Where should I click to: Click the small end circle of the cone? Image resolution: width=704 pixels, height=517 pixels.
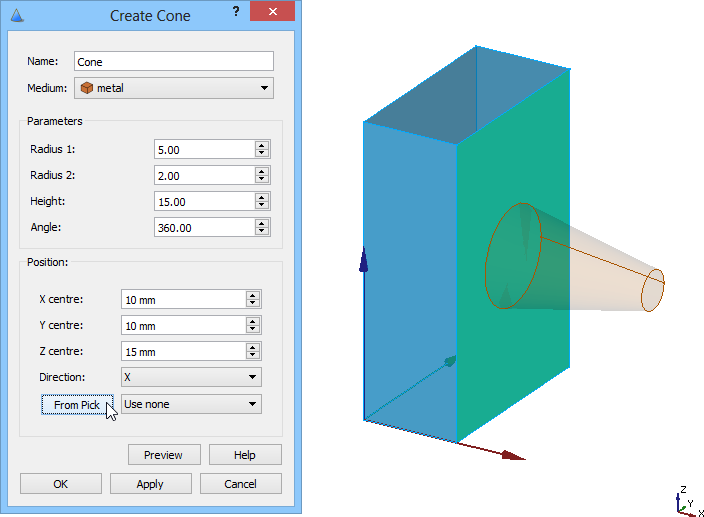click(652, 290)
